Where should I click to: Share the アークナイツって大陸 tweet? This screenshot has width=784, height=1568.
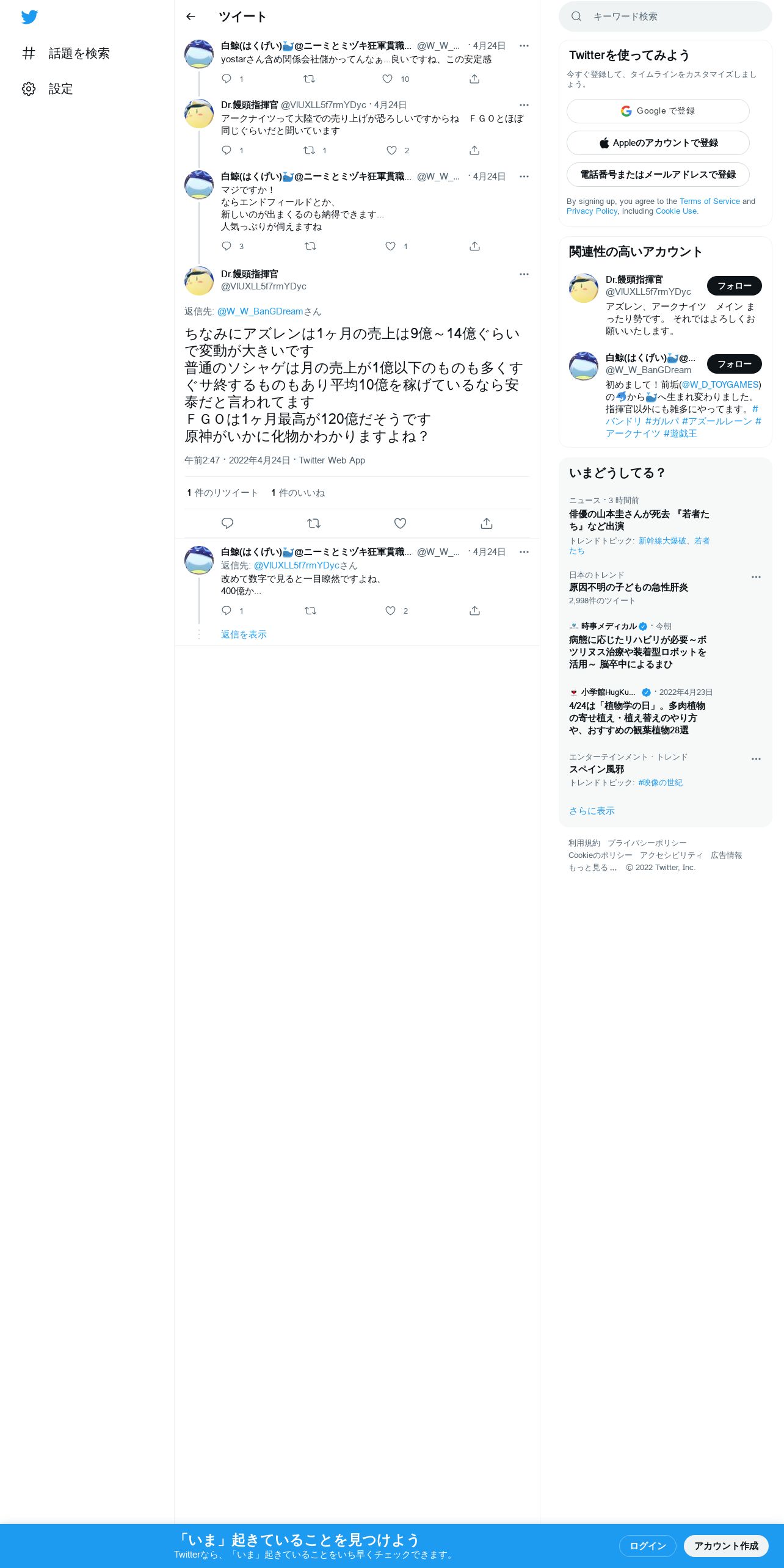tap(474, 150)
